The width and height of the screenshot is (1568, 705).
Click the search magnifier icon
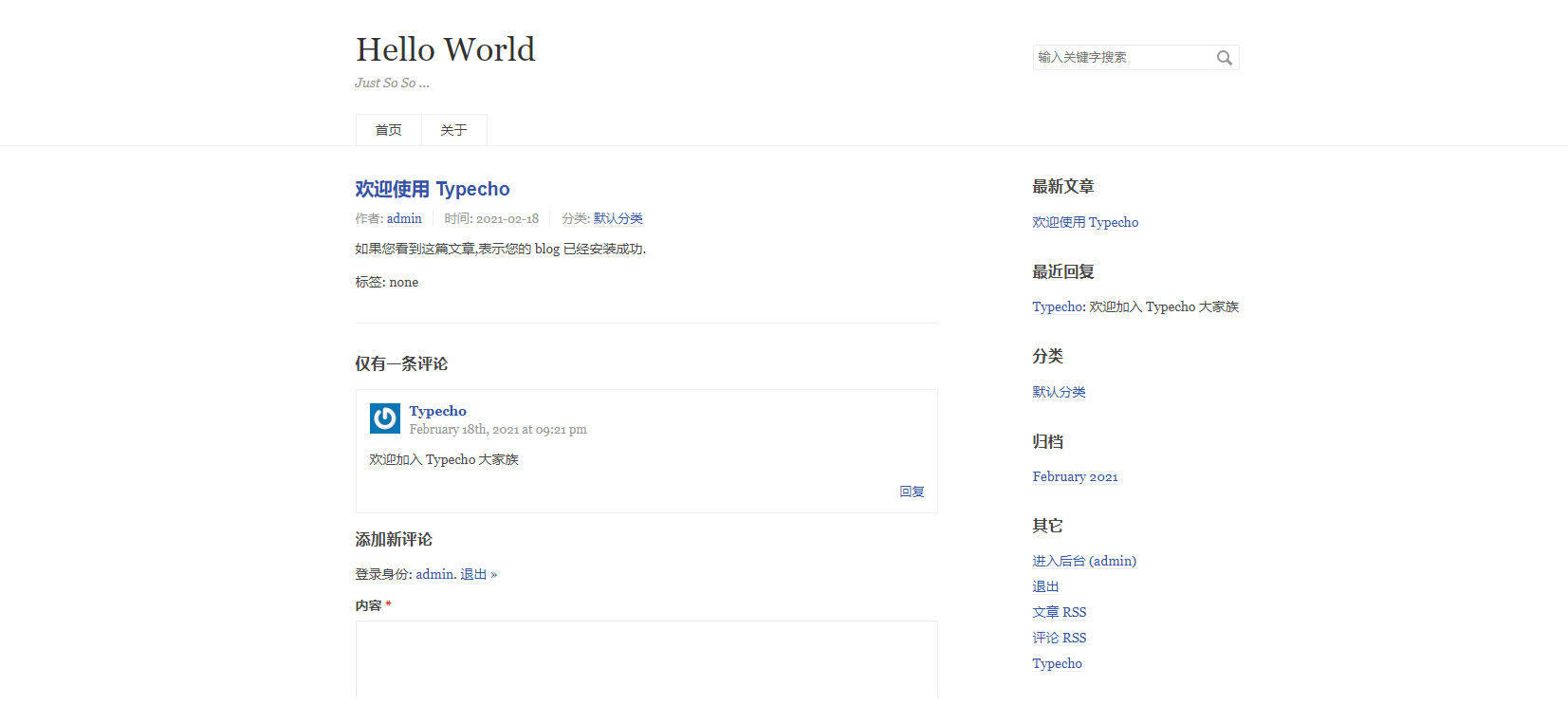(x=1225, y=58)
